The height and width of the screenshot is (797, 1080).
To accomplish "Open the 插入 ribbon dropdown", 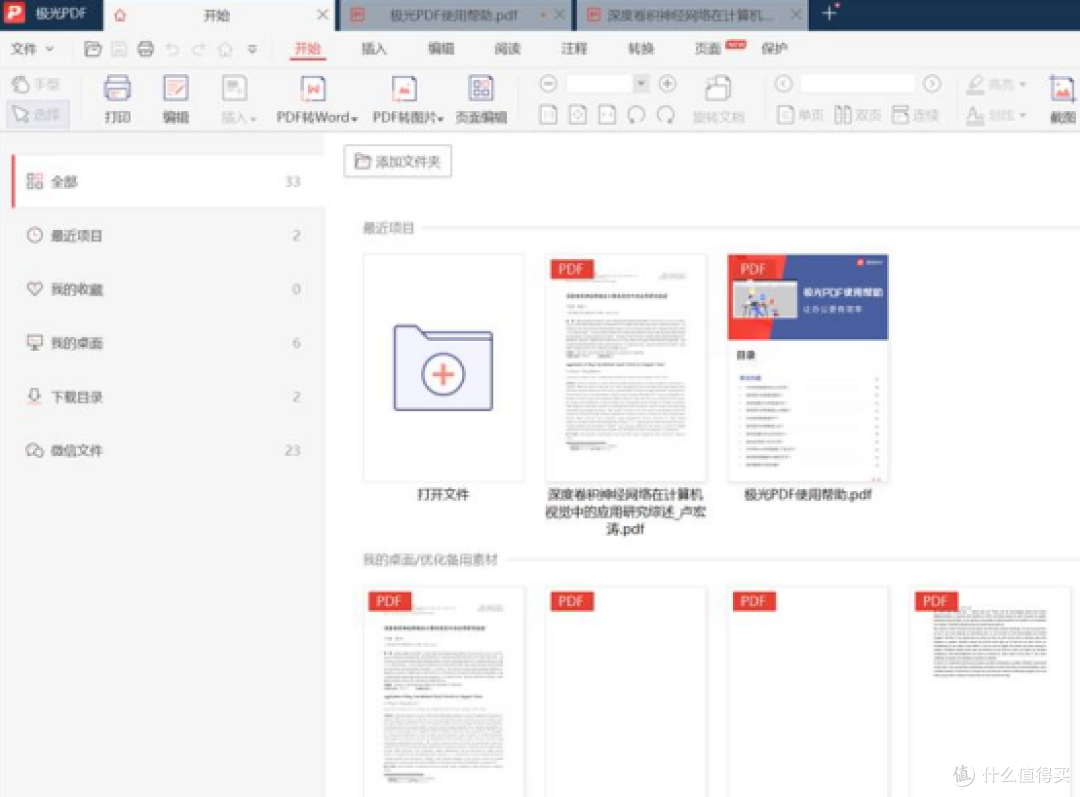I will tap(238, 99).
